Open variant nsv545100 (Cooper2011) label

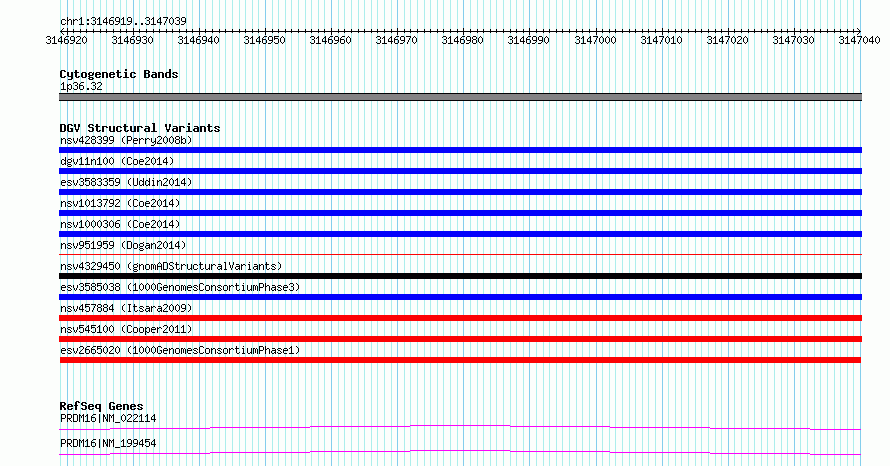[126, 329]
